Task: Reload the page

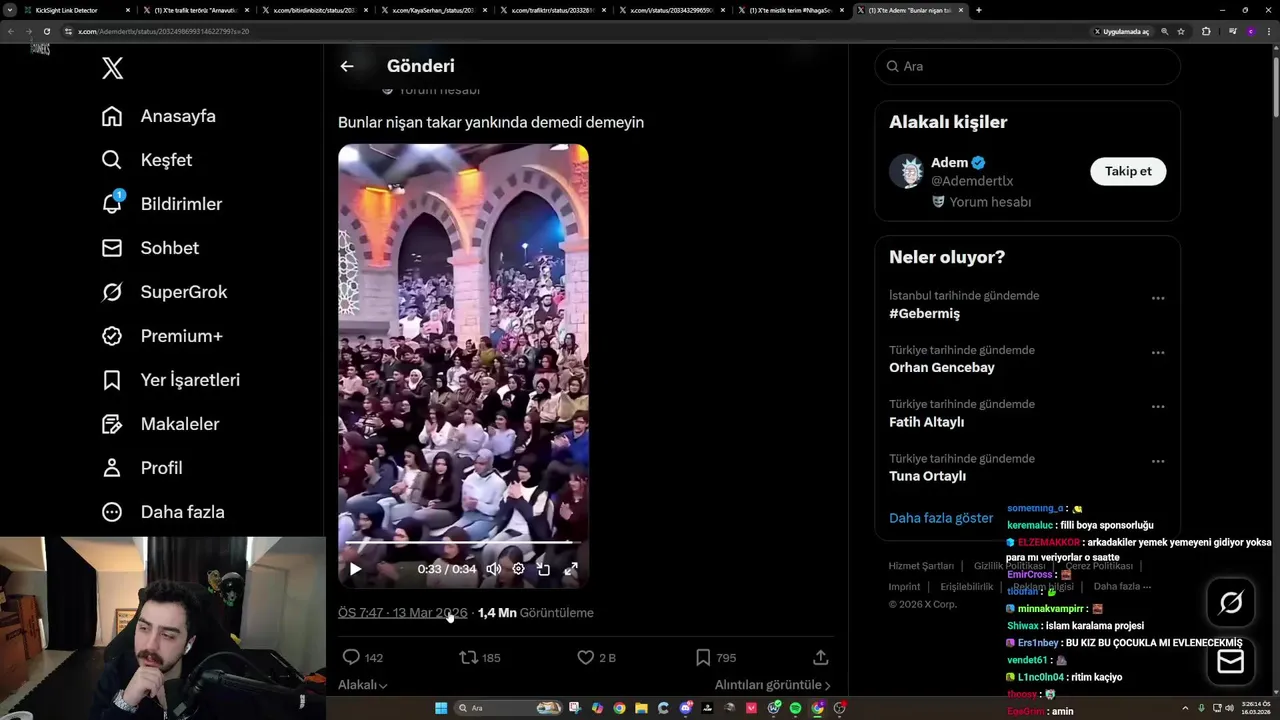Action: pos(47,31)
